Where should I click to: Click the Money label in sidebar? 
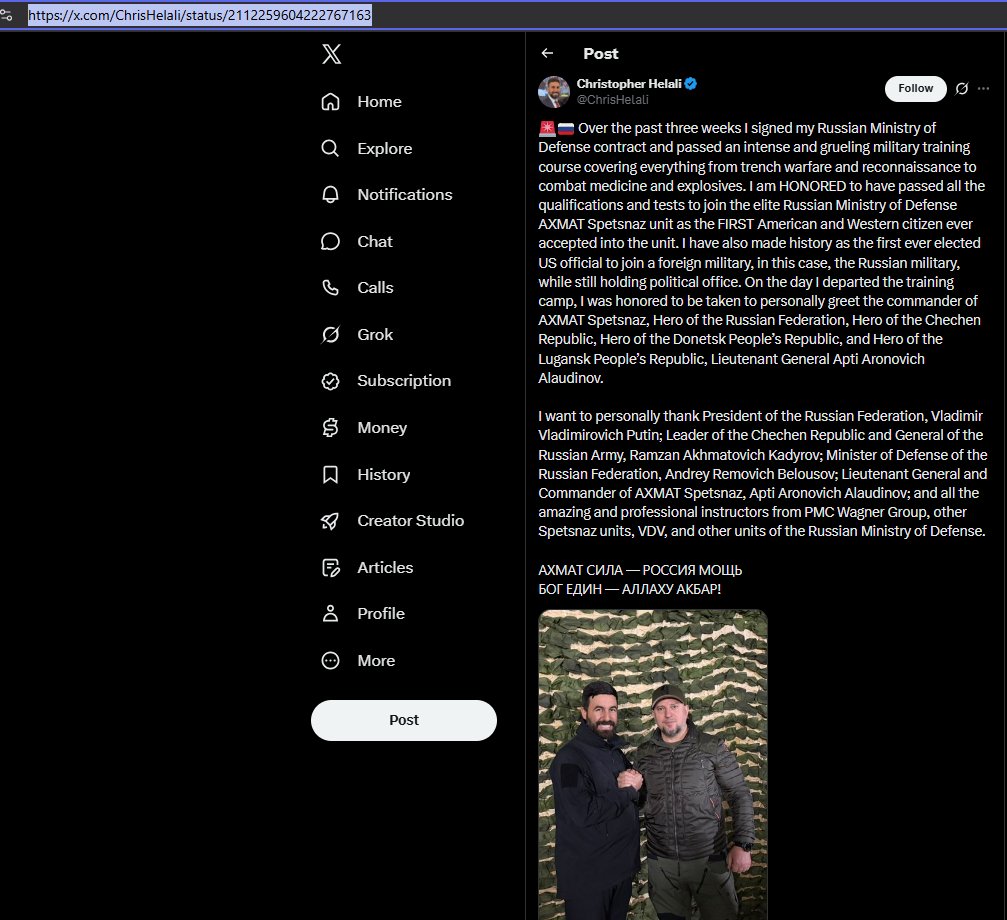pos(382,428)
